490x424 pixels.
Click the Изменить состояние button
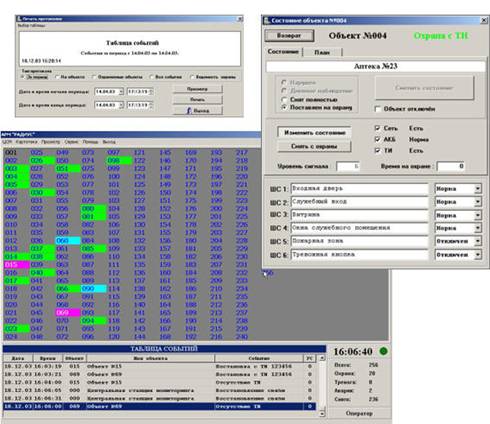314,133
